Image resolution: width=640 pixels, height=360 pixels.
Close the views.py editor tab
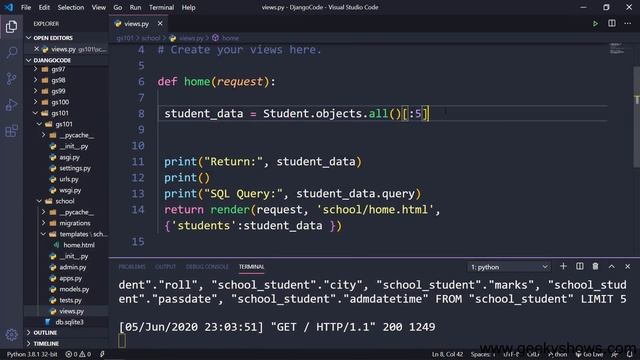pos(160,24)
